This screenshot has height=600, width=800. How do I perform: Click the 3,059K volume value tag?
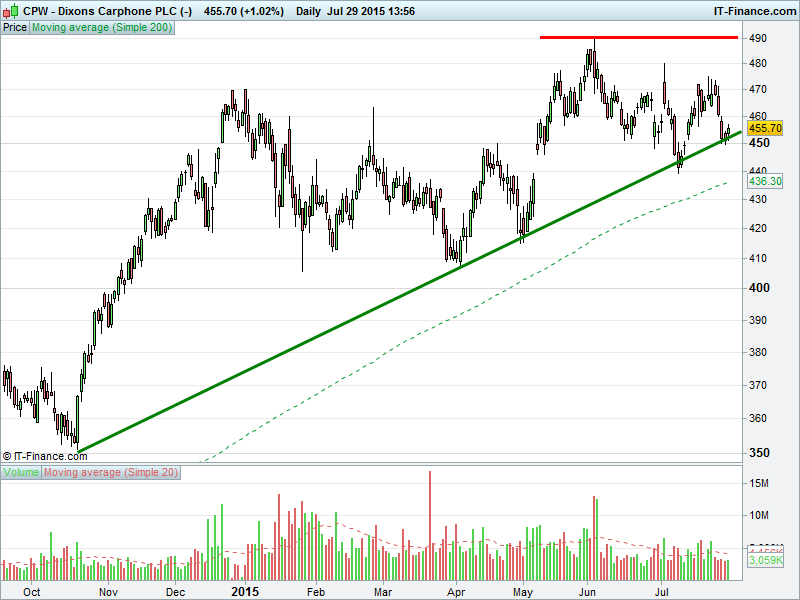[x=765, y=562]
